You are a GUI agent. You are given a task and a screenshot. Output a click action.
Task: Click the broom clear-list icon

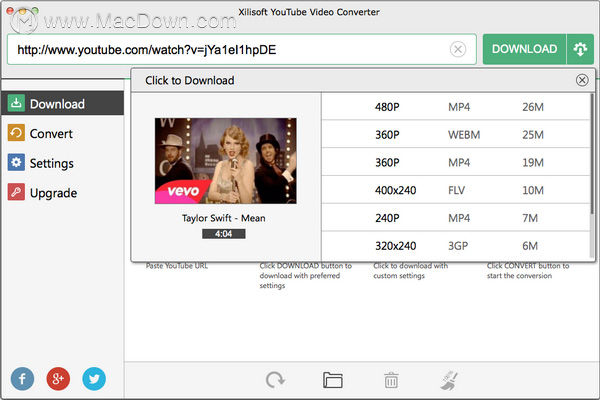click(449, 380)
